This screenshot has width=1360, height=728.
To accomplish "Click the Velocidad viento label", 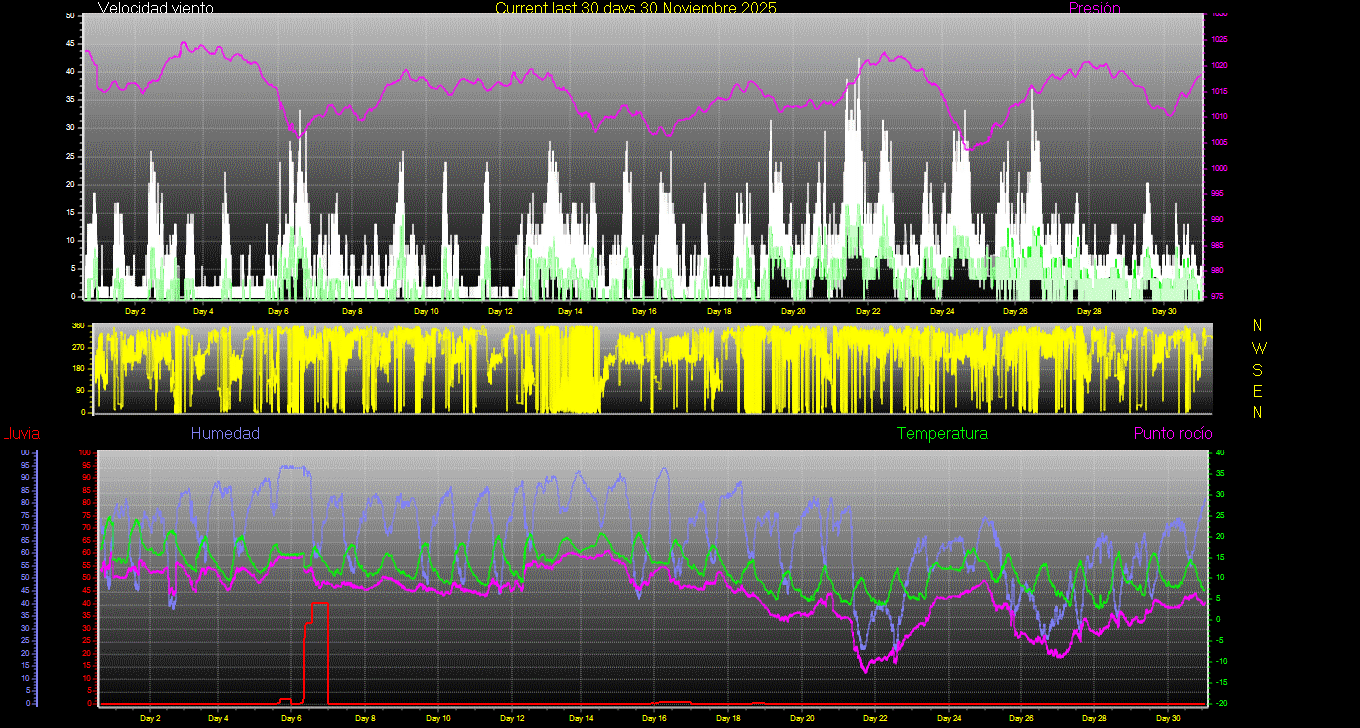I will 155,8.
